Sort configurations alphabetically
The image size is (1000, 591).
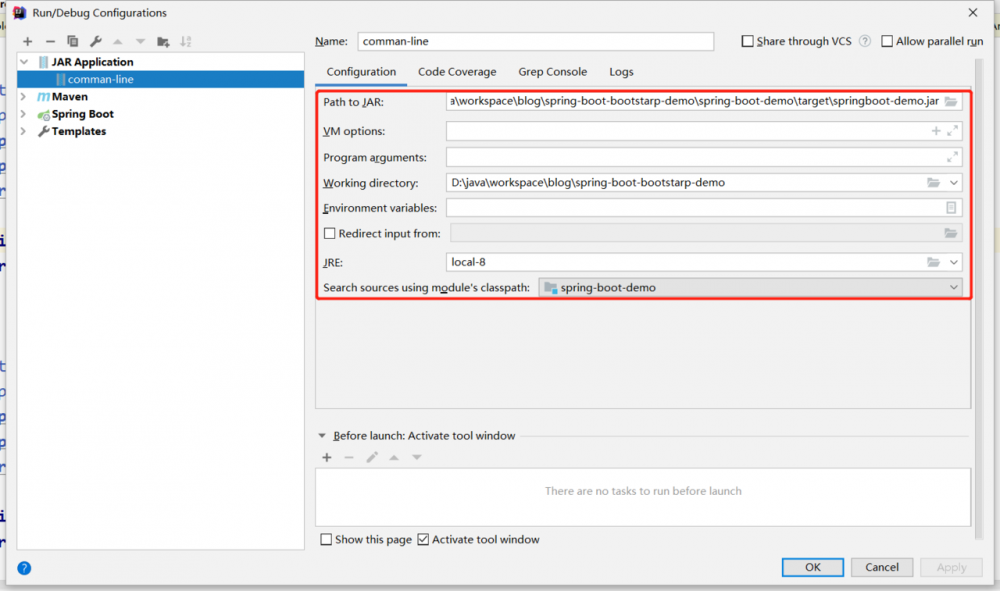(x=186, y=41)
